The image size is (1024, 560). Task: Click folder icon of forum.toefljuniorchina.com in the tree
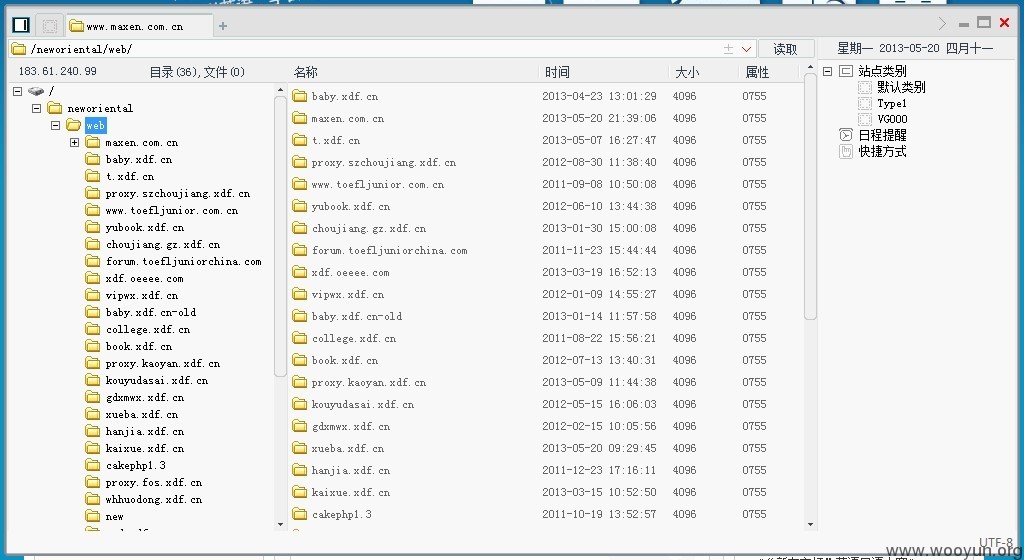[93, 261]
